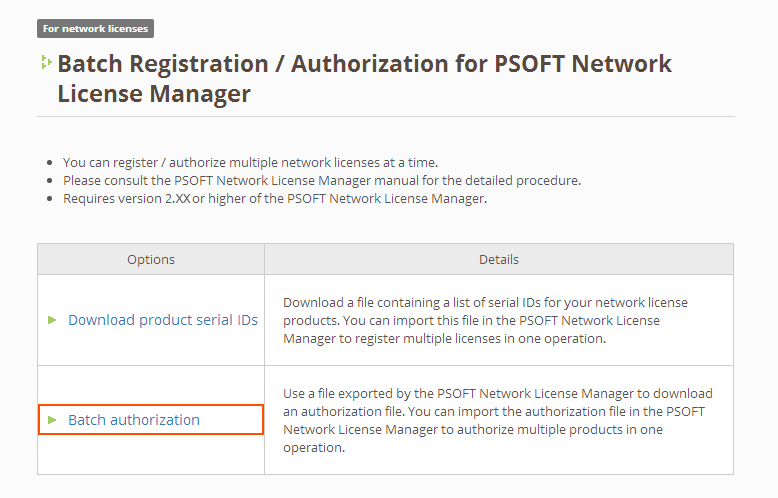Click bullet marker of the manual note
The image size is (778, 498).
pyautogui.click(x=50, y=181)
